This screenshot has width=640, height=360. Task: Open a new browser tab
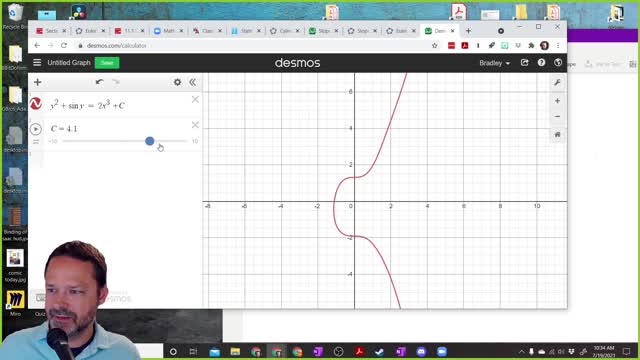point(468,31)
